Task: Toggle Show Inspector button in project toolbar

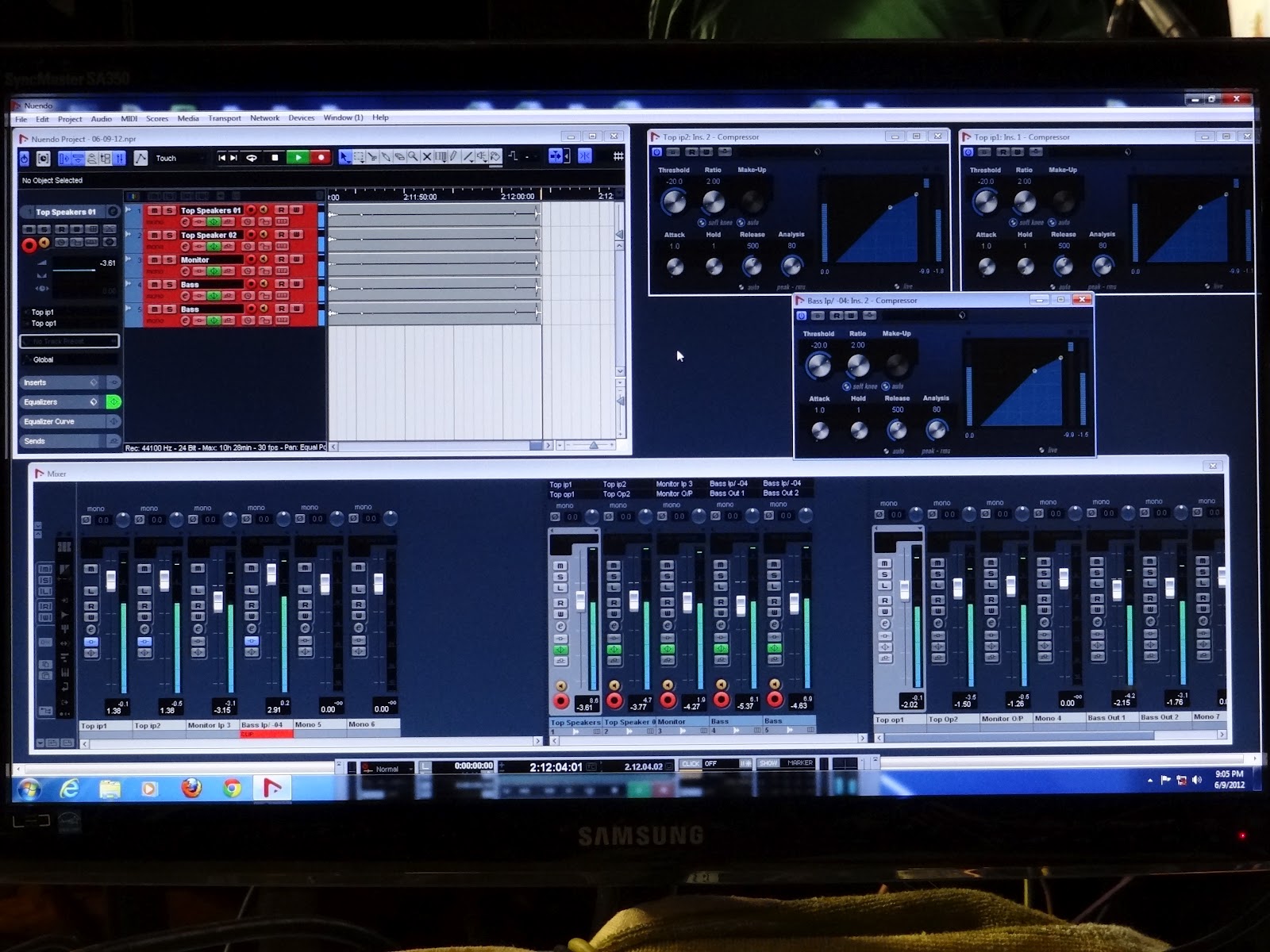Action: click(64, 158)
